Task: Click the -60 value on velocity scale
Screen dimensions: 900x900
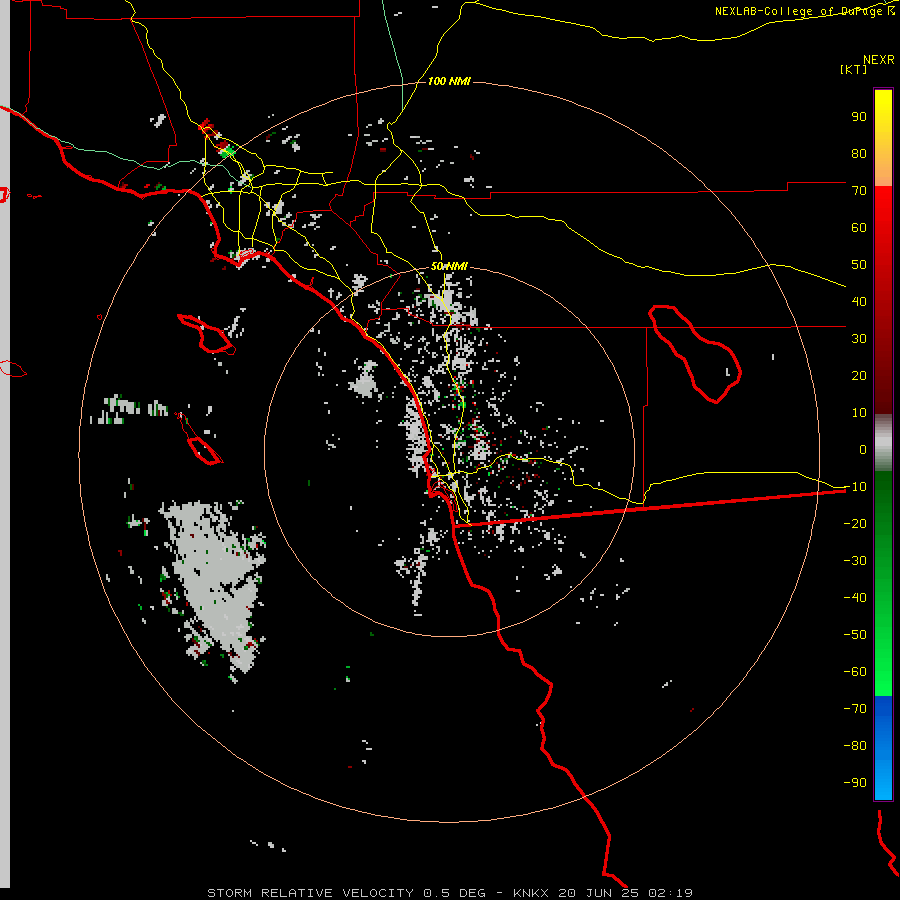Action: 855,672
